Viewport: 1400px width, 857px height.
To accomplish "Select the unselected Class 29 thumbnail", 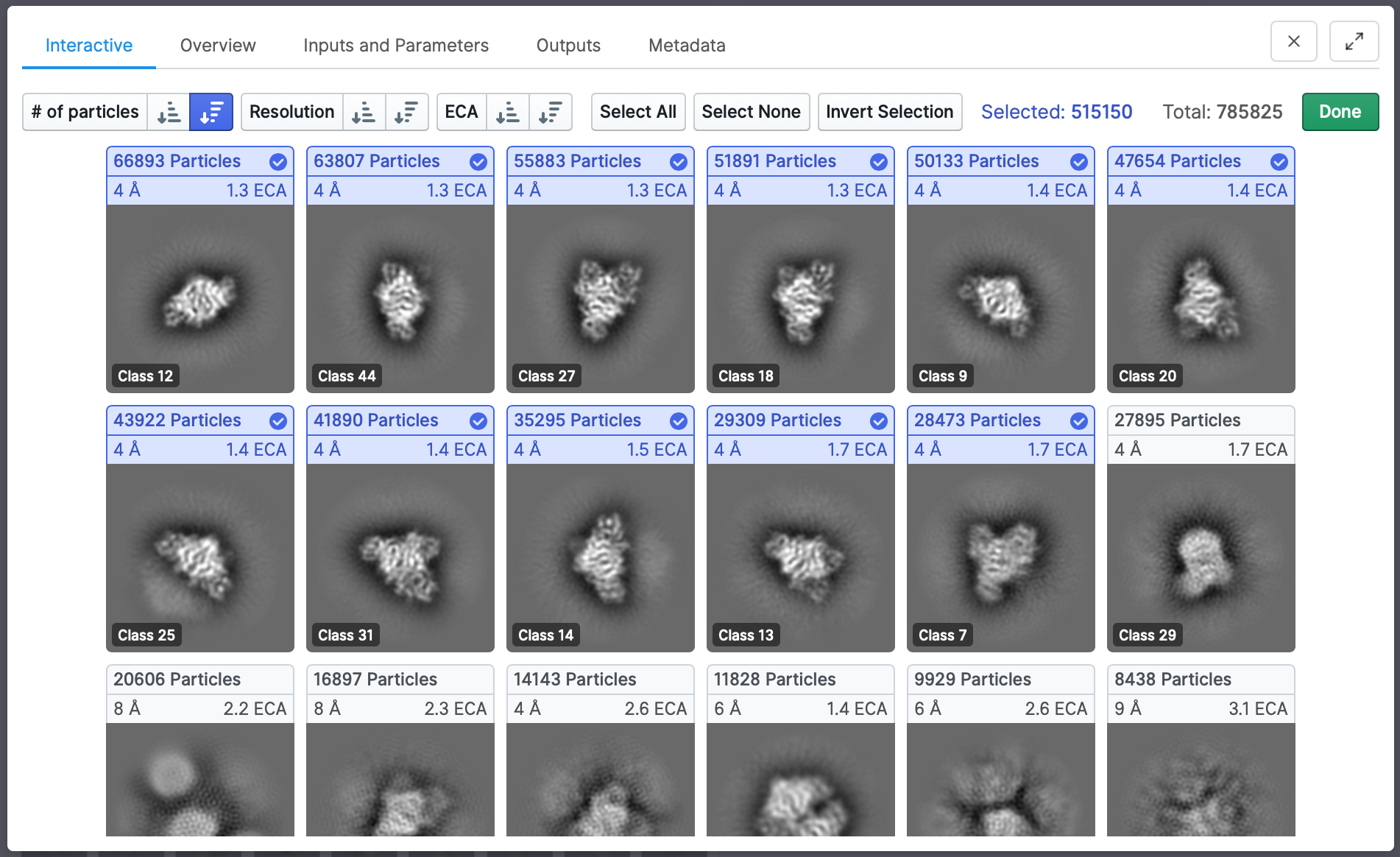I will tap(1201, 558).
